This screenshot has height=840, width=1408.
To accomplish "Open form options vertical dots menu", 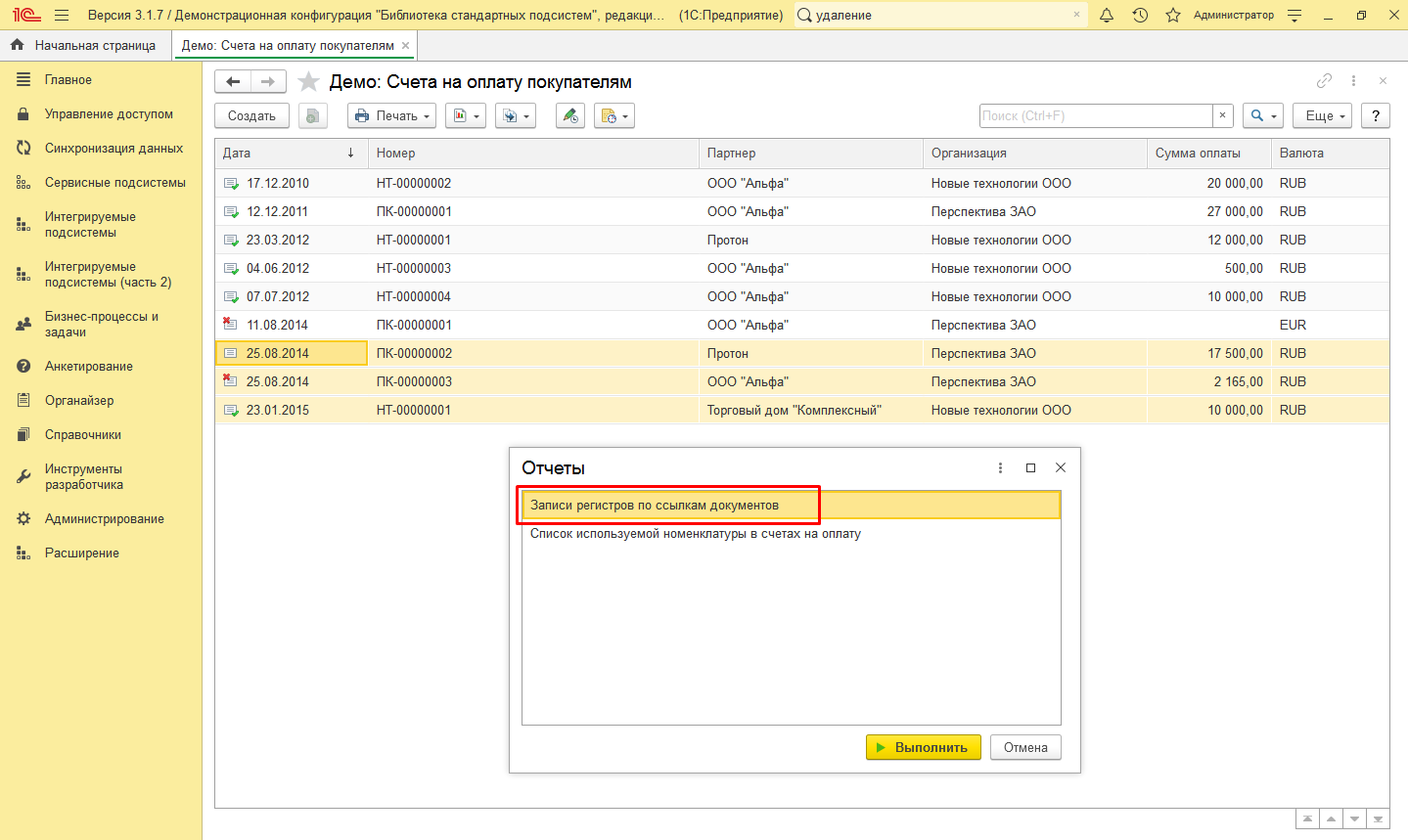I will (x=1353, y=81).
